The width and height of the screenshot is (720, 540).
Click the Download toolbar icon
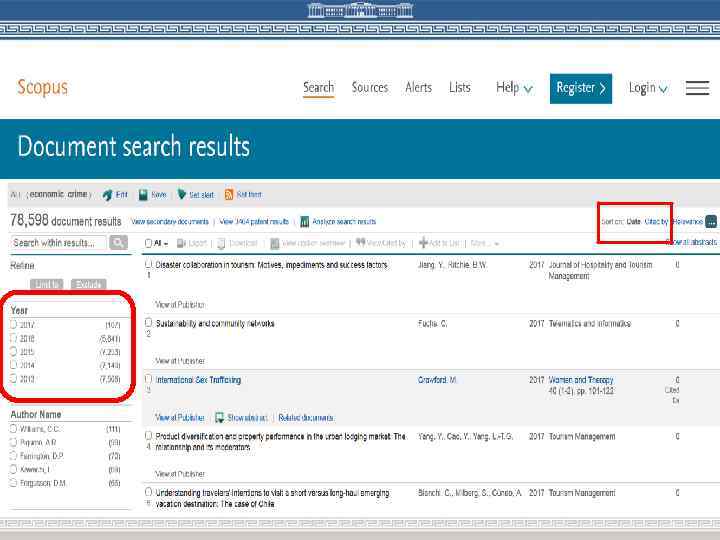click(x=221, y=243)
